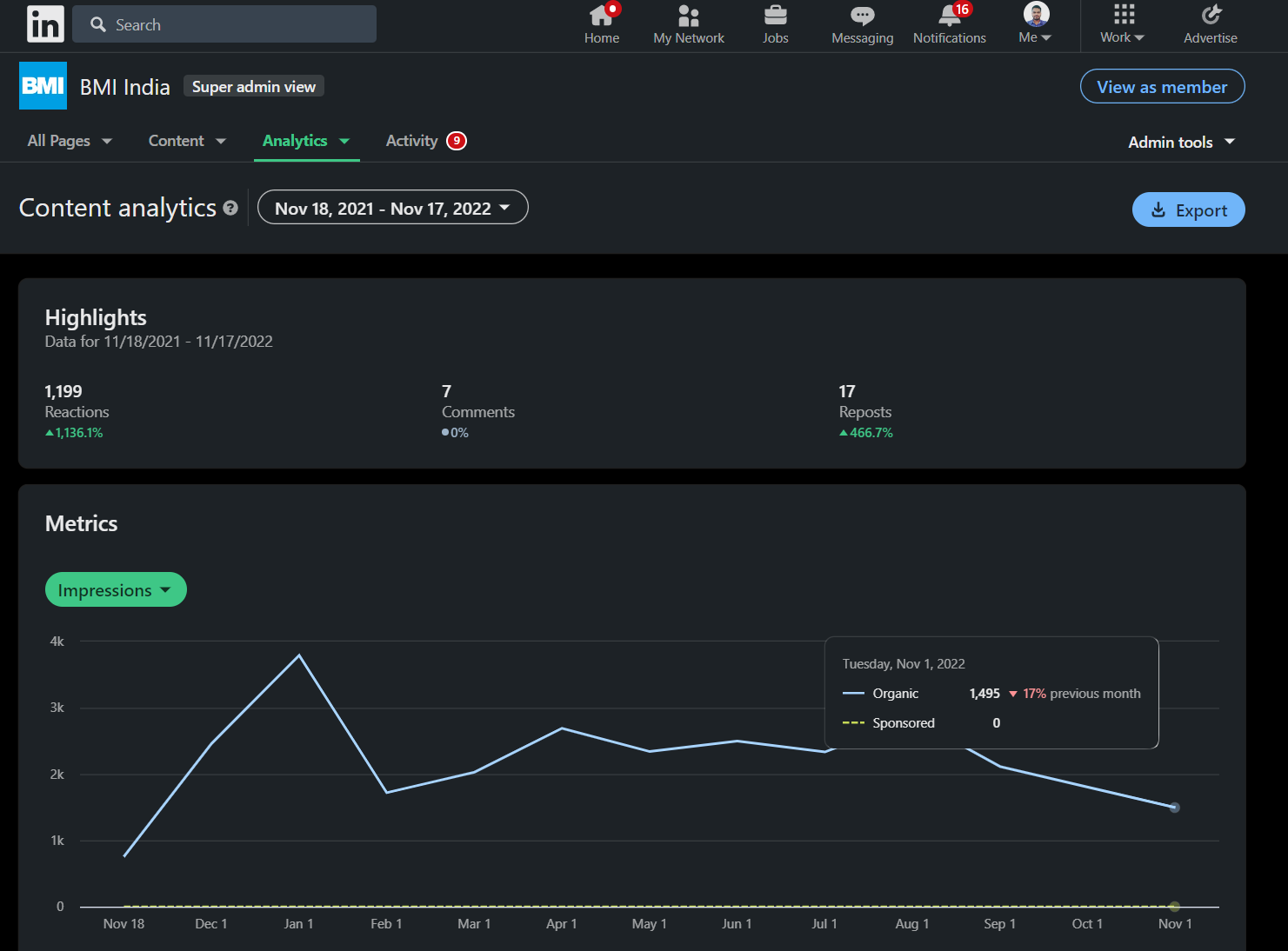Click the View as member button
The height and width of the screenshot is (951, 1288).
(x=1162, y=86)
